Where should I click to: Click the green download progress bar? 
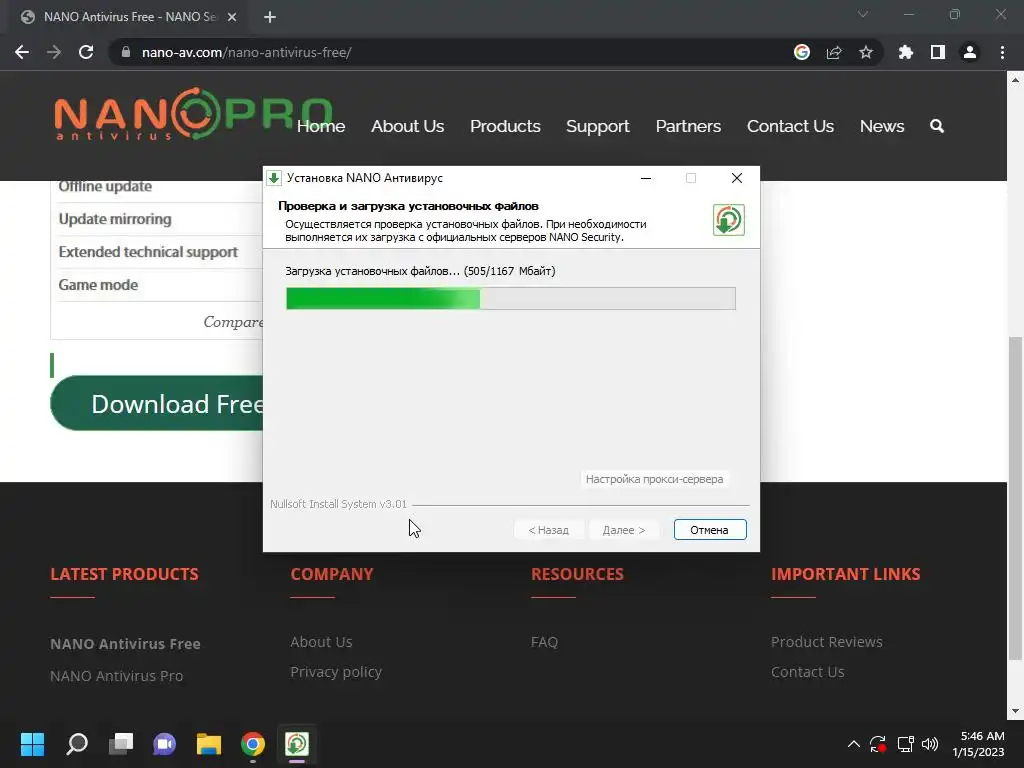coord(511,298)
